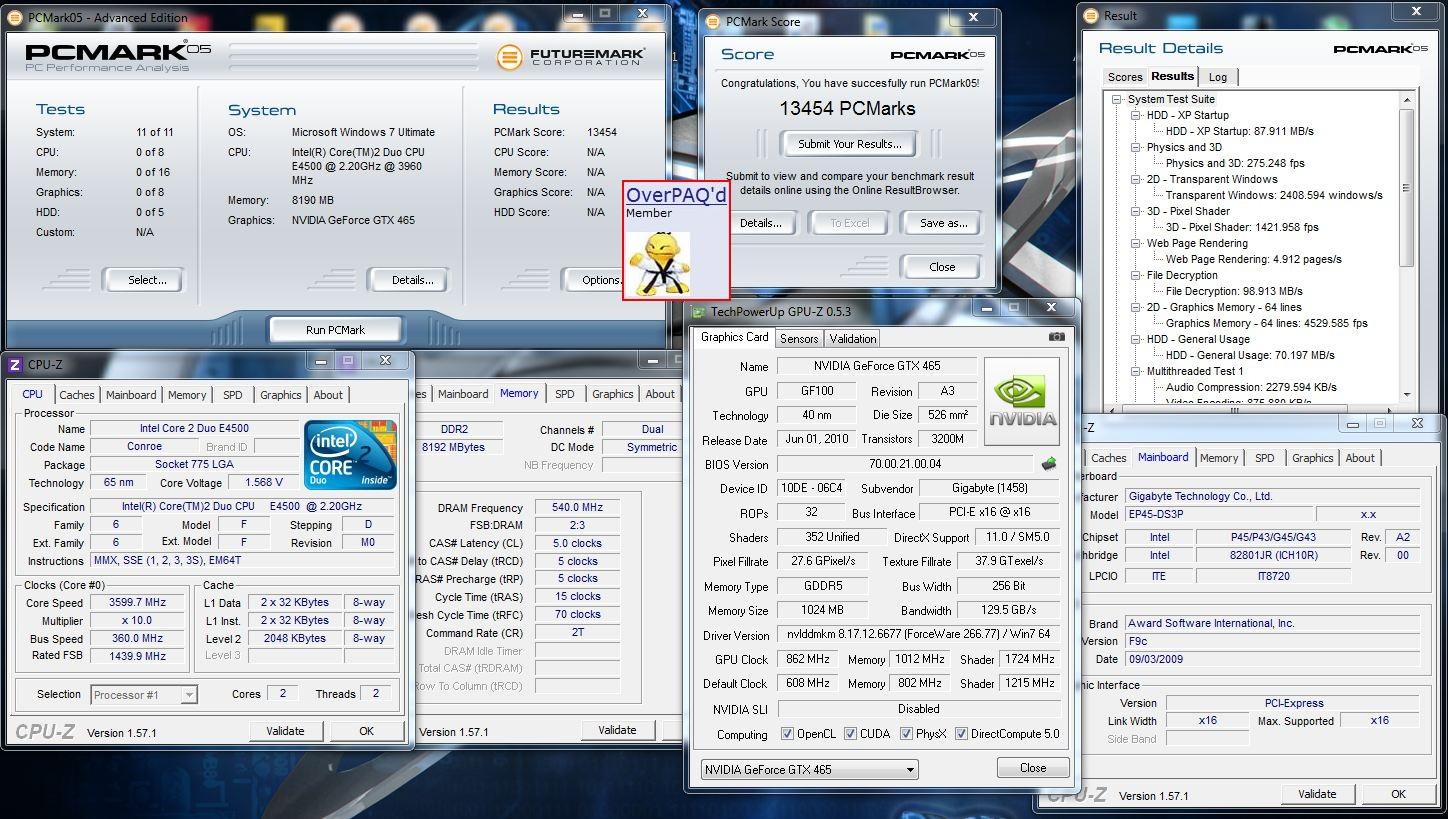
Task: Click the Core Speed value 3599.7 MHz
Action: [138, 602]
